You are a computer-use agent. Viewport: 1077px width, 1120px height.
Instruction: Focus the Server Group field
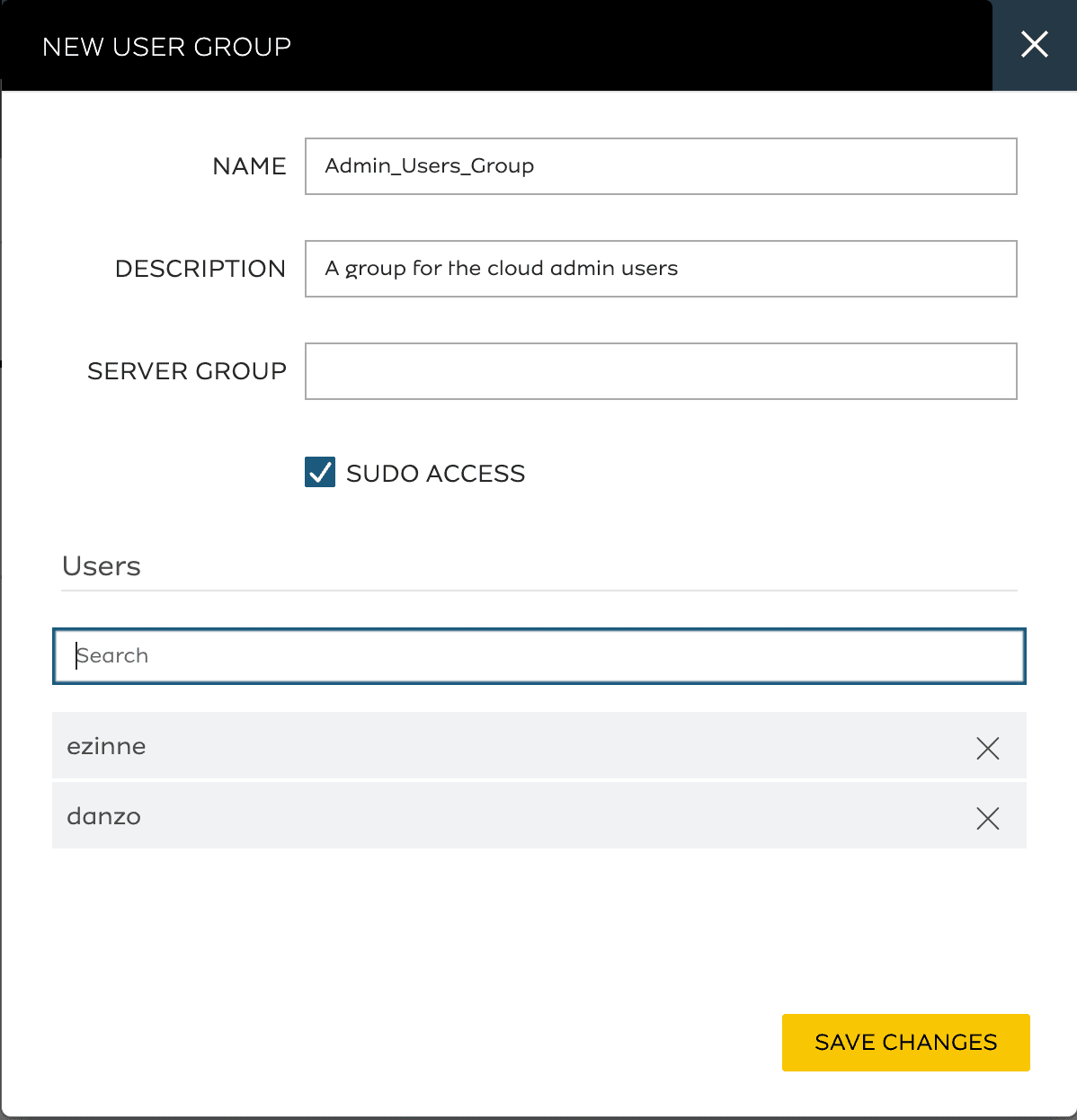coord(661,371)
